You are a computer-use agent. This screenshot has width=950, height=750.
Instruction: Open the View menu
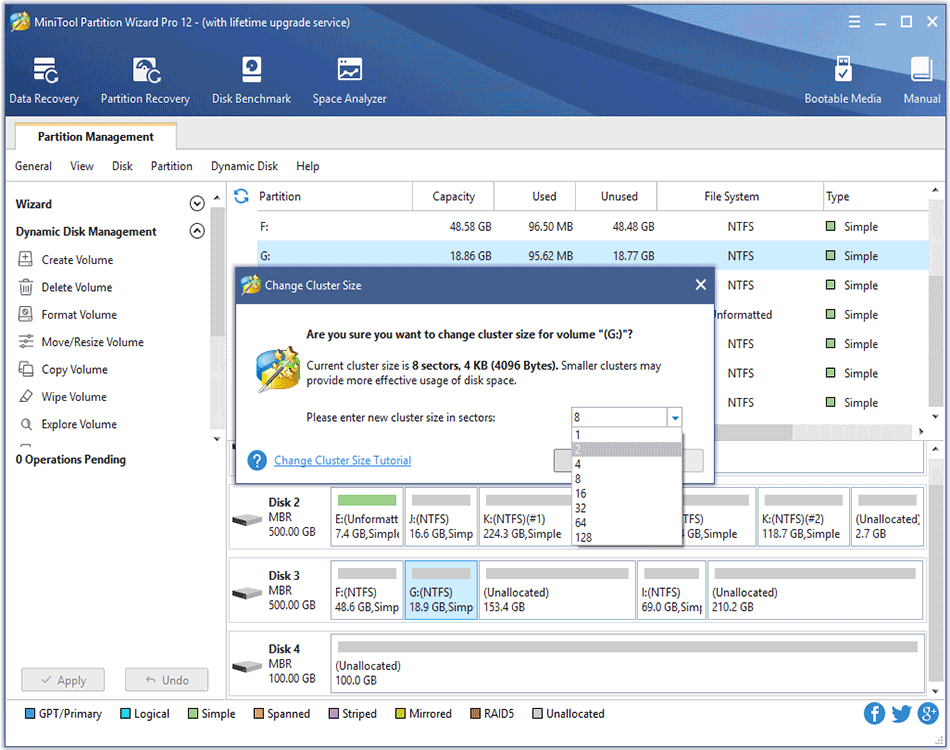coord(82,166)
